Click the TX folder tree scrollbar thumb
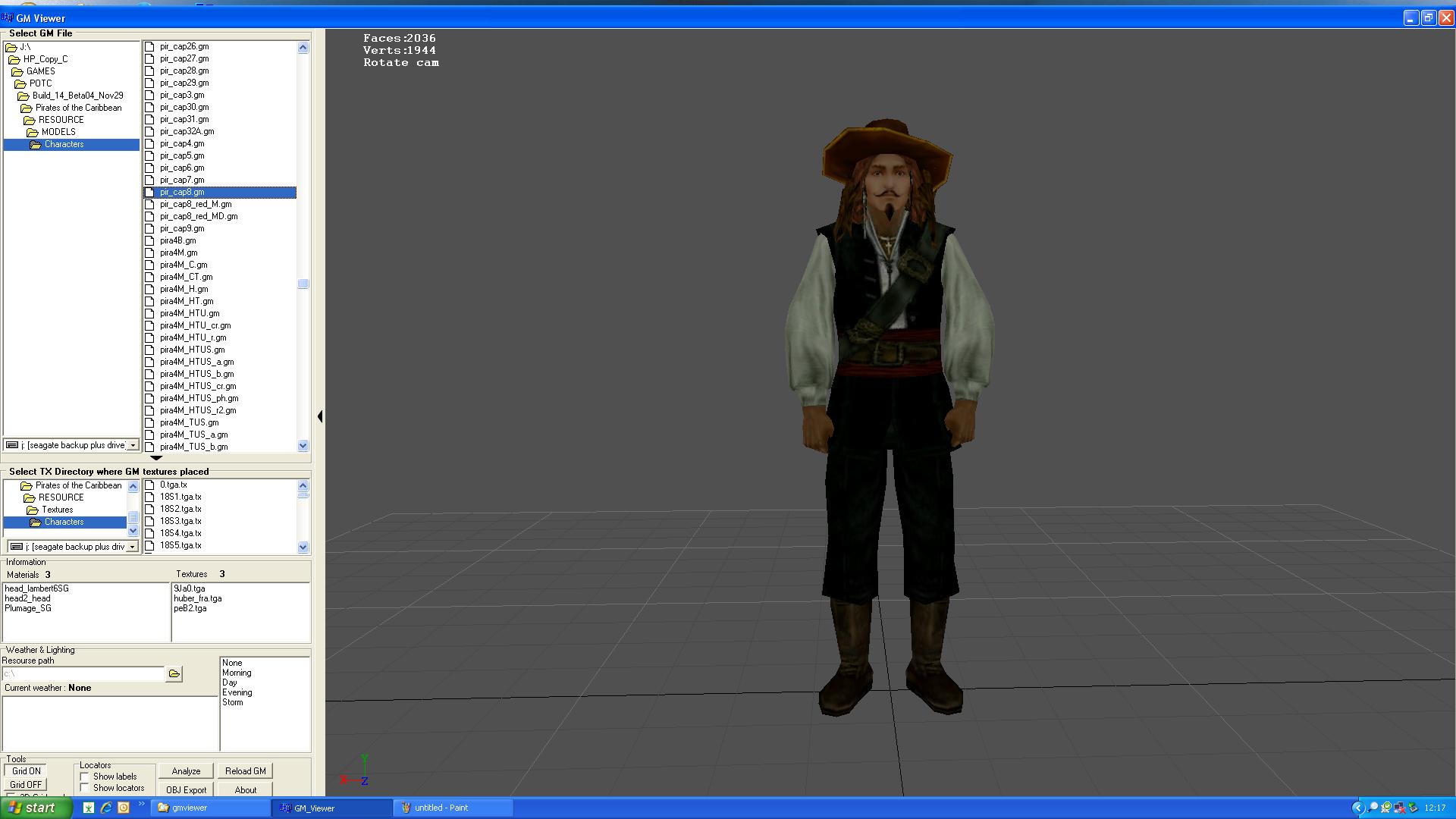The width and height of the screenshot is (1456, 819). click(133, 518)
